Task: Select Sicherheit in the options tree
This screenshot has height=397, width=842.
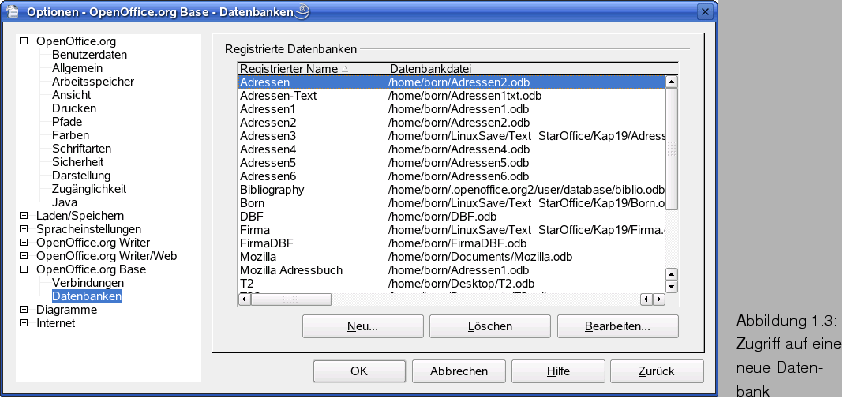Action: (x=78, y=162)
